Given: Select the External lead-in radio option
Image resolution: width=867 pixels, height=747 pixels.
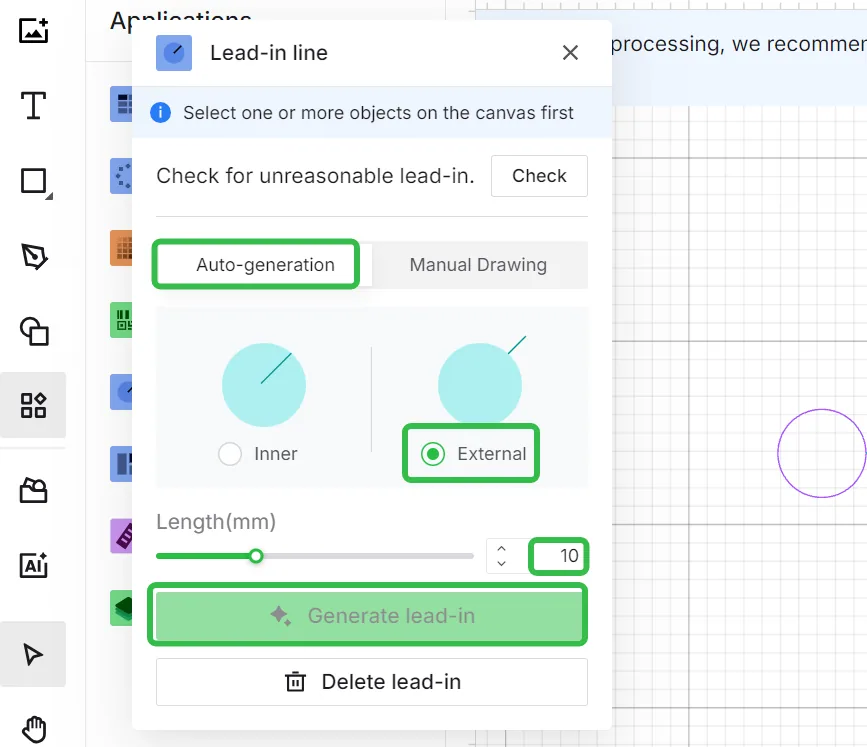Looking at the screenshot, I should (433, 454).
